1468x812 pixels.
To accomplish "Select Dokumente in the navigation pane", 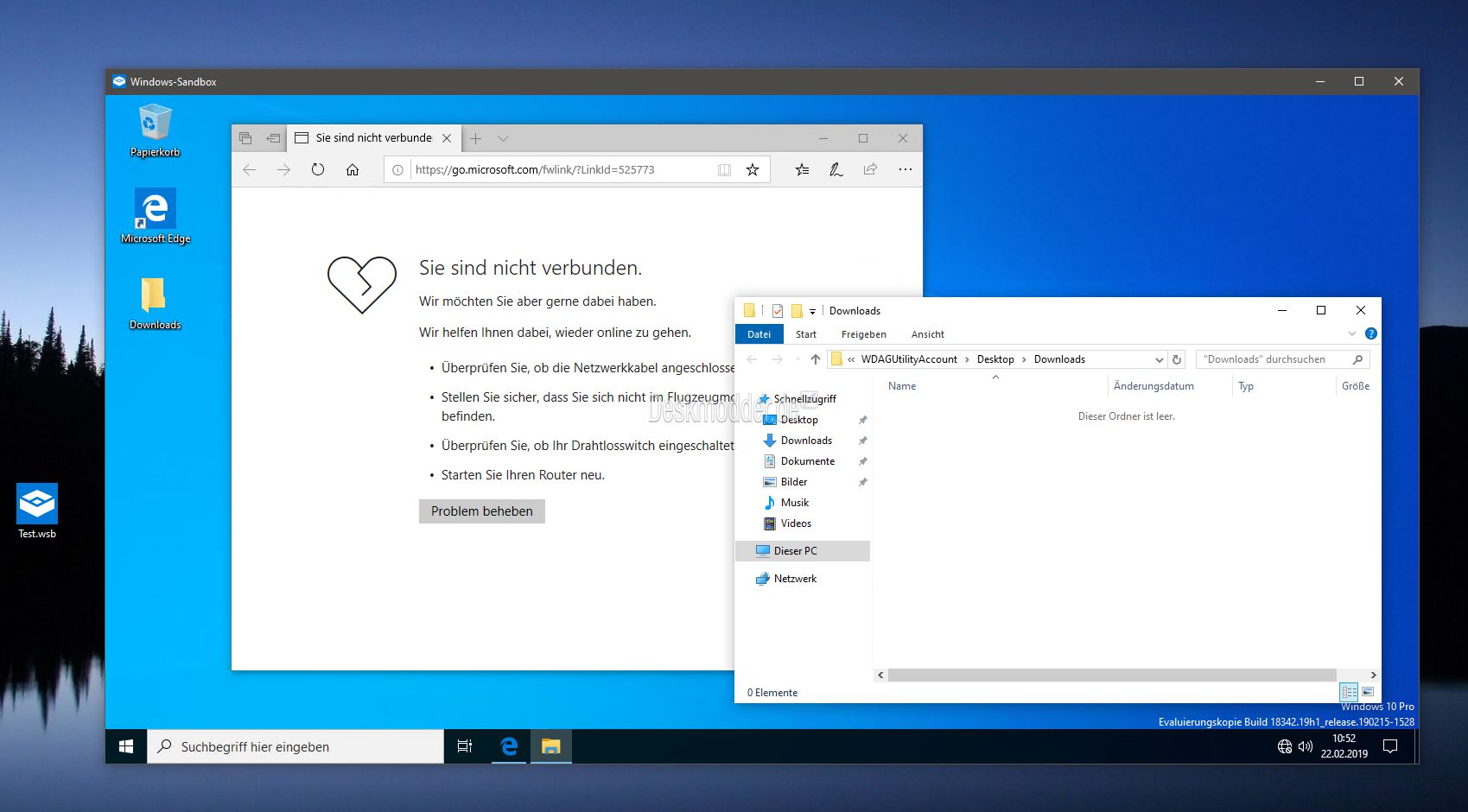I will [808, 461].
